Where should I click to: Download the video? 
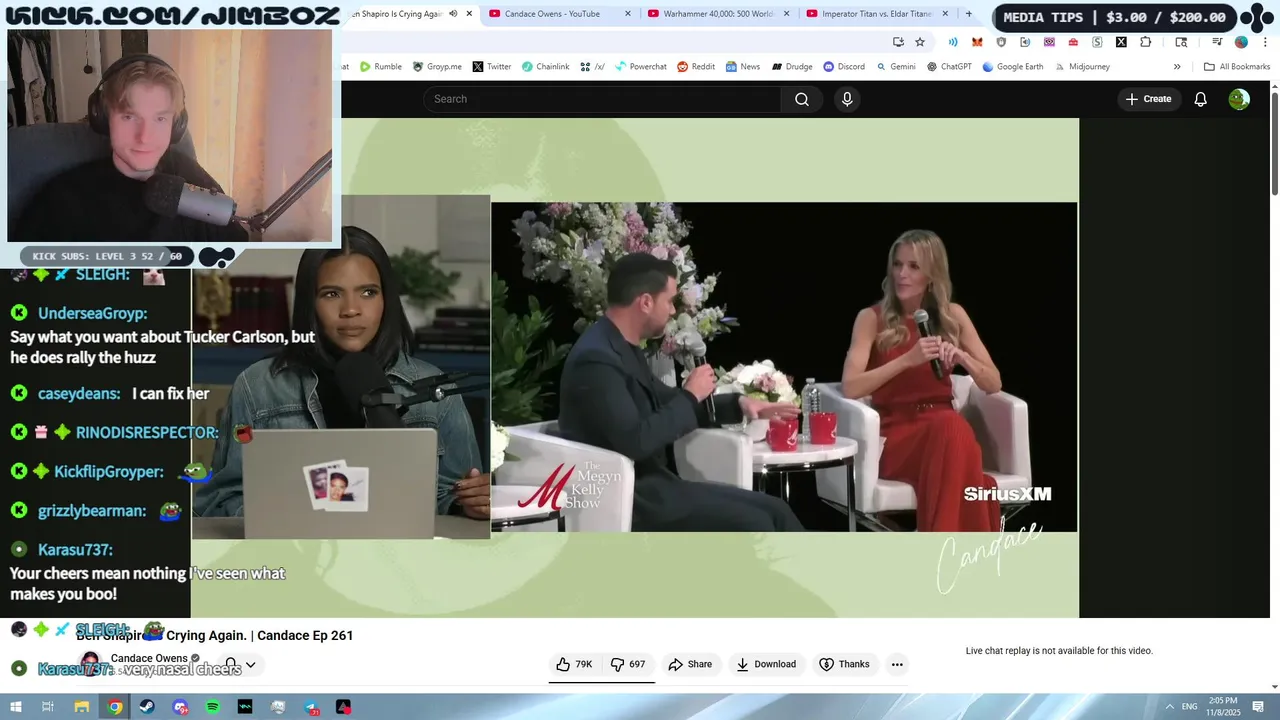[x=766, y=664]
